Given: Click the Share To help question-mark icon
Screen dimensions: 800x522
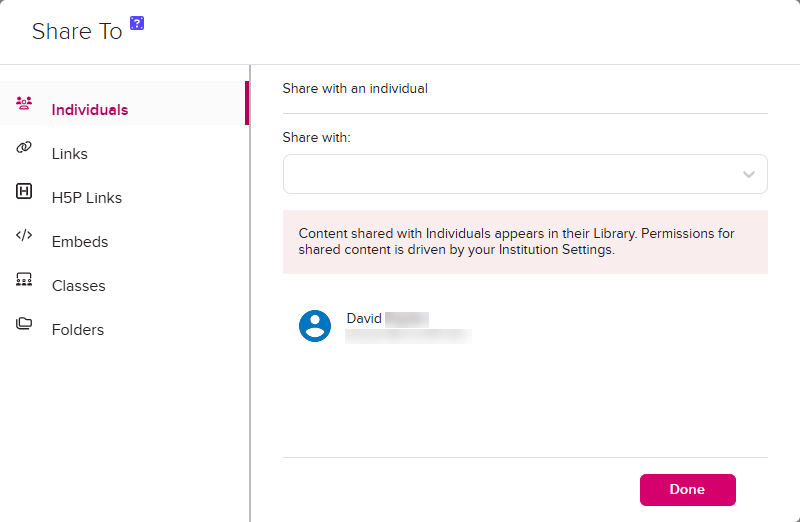Looking at the screenshot, I should (x=138, y=23).
